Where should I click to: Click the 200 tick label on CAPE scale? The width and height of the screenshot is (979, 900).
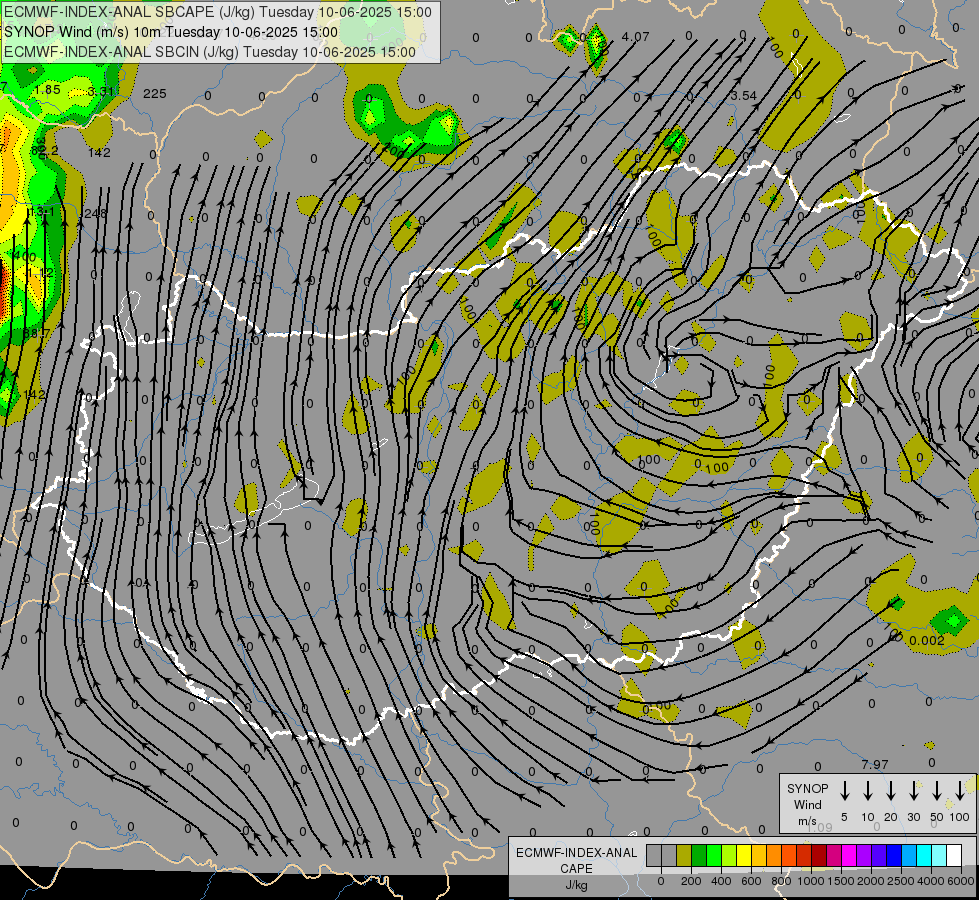(691, 881)
